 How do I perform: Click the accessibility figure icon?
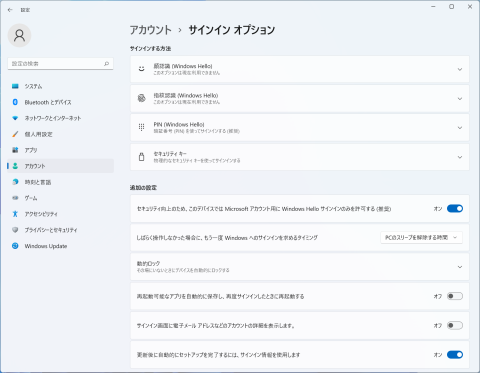pos(15,214)
